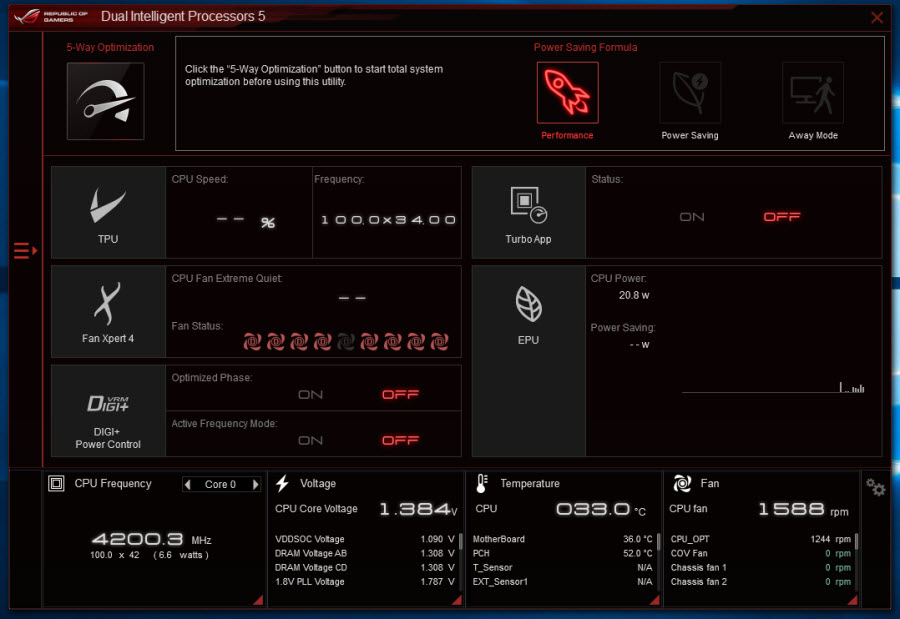
Task: Turn Turbo App status ON
Action: point(692,217)
